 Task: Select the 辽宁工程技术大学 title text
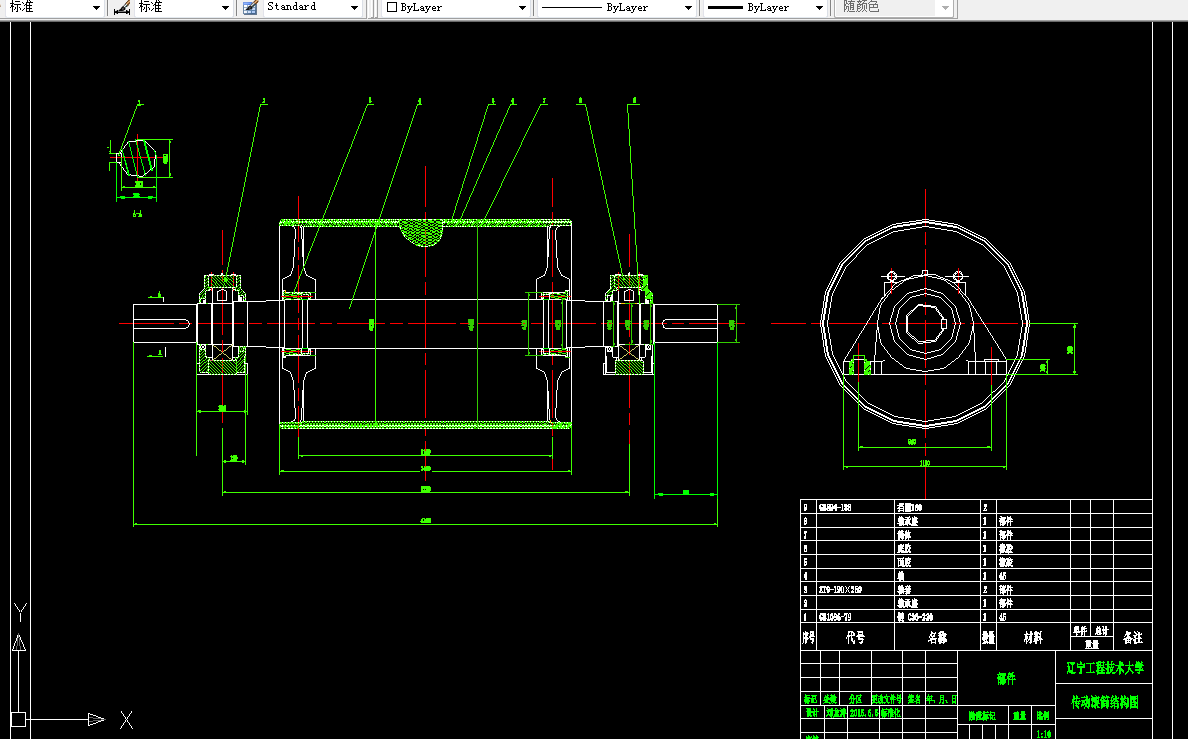(1105, 668)
